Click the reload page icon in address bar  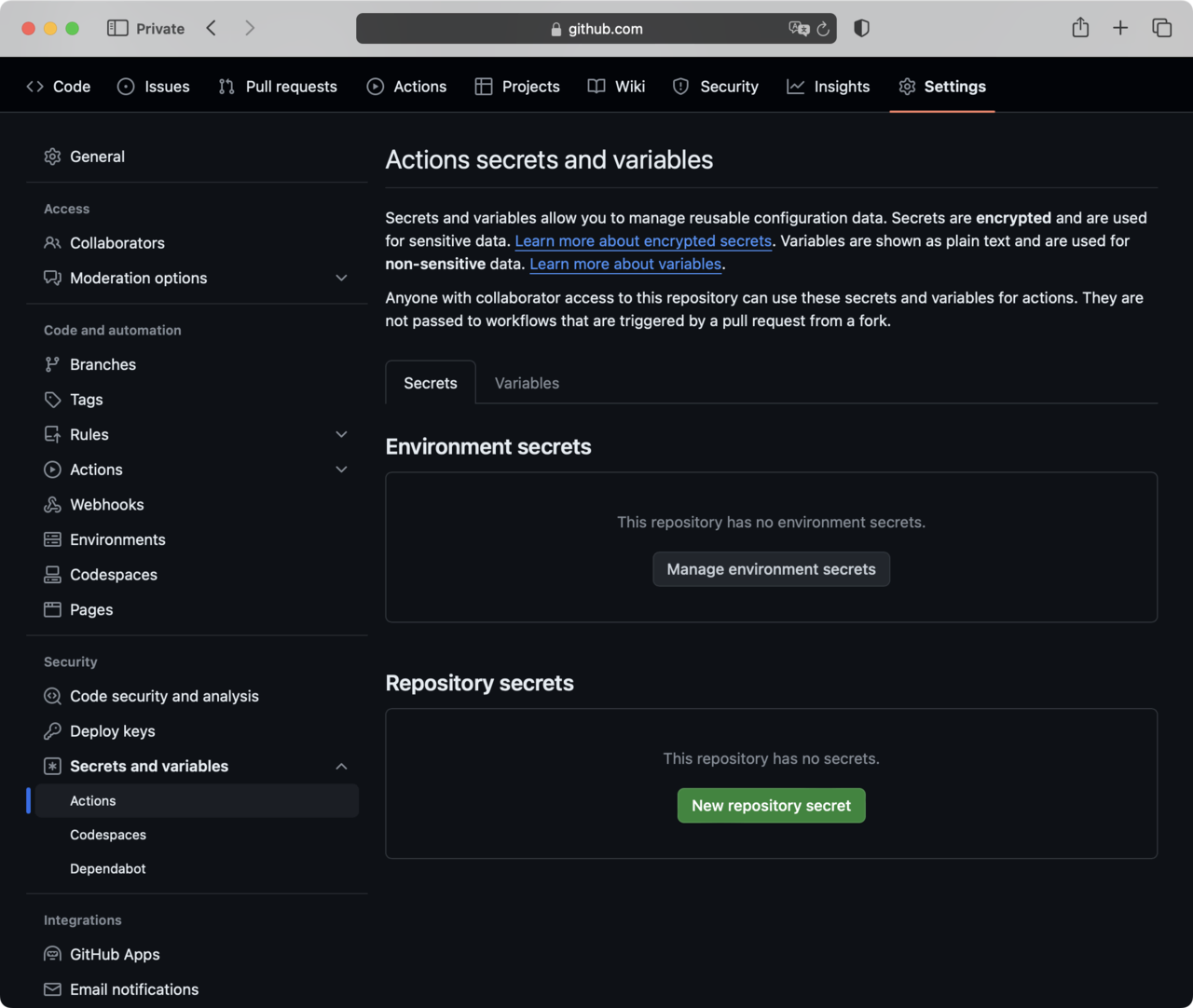823,29
